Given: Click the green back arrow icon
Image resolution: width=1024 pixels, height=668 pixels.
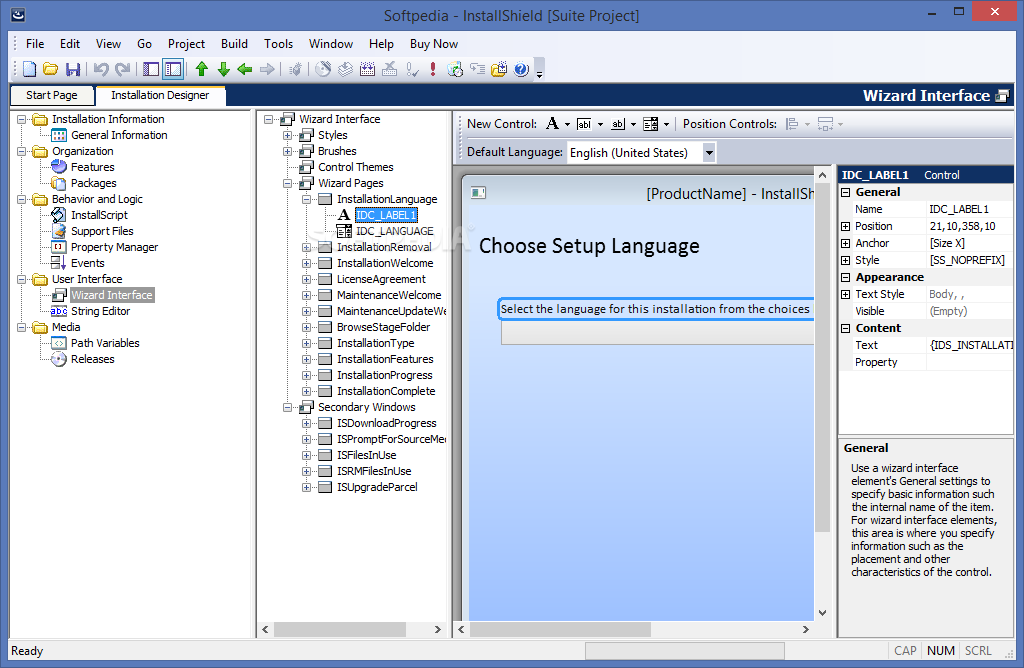Looking at the screenshot, I should pyautogui.click(x=245, y=69).
